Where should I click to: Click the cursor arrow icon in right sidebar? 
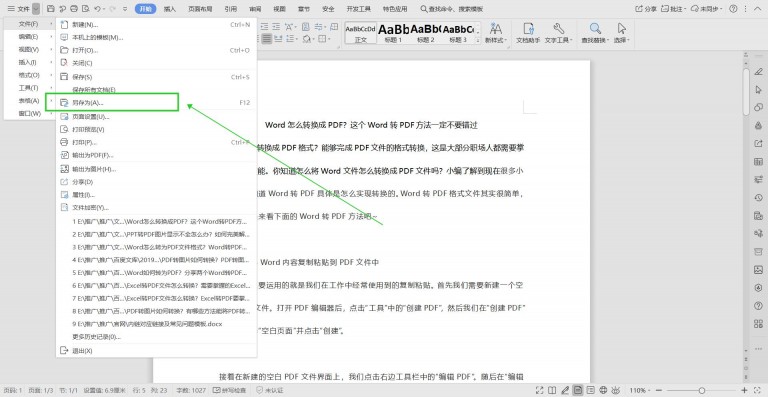(x=758, y=90)
